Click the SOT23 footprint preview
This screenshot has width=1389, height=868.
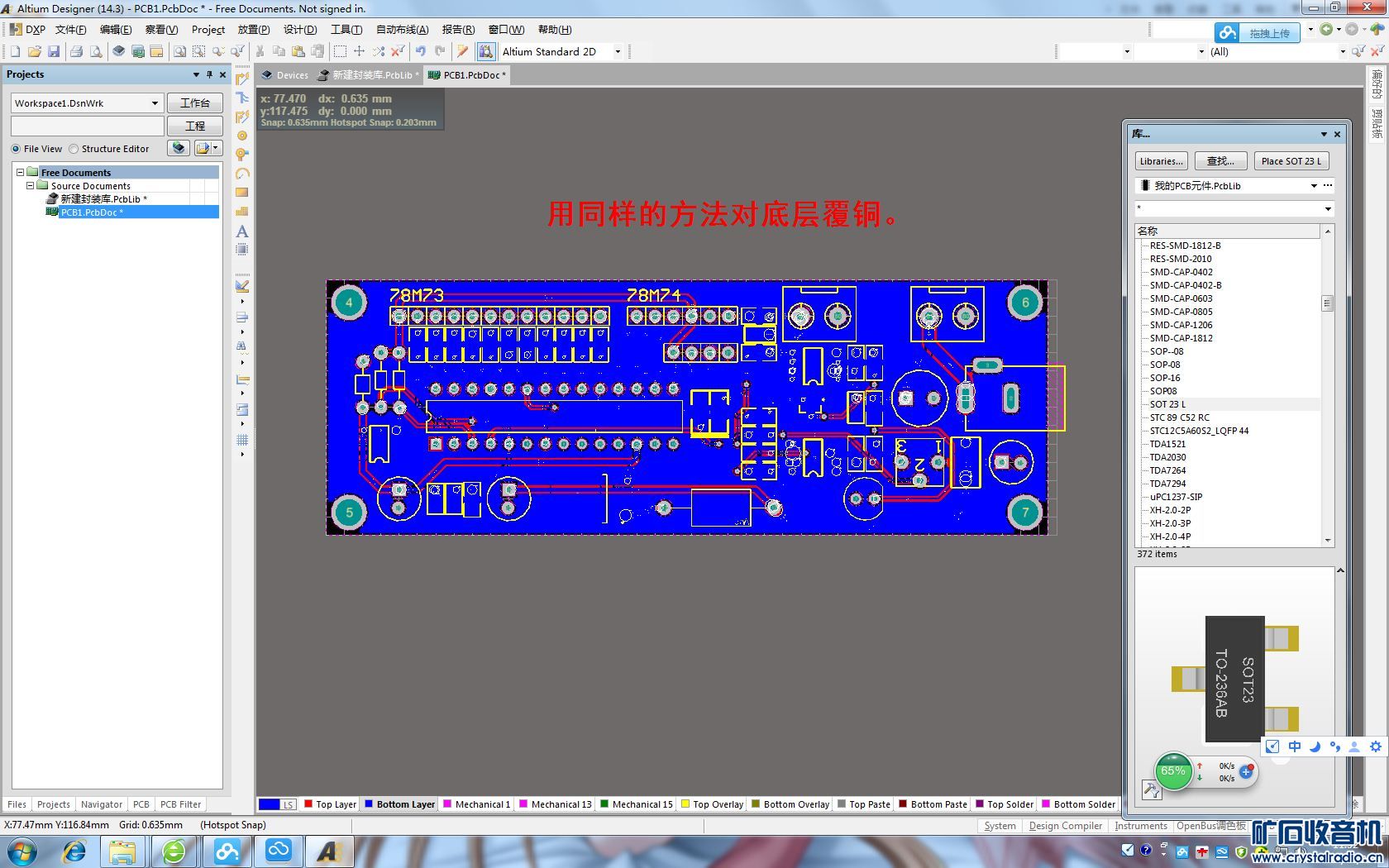coord(1235,679)
